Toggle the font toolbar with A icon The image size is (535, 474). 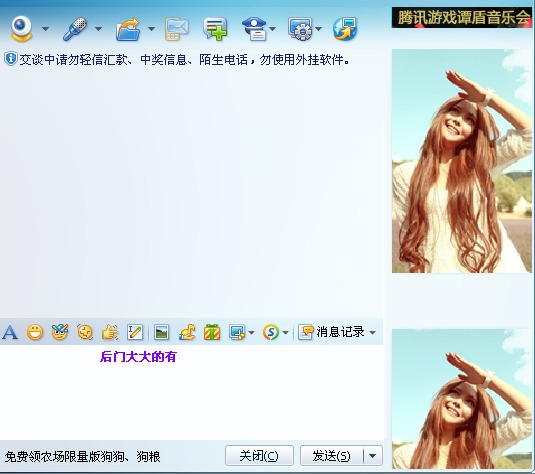click(x=10, y=332)
